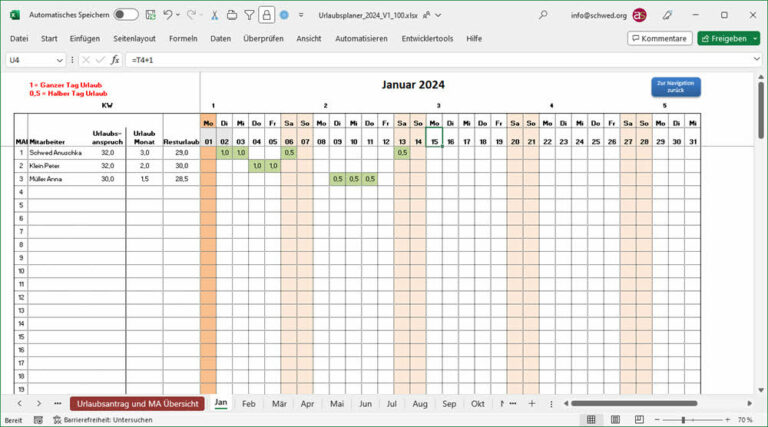This screenshot has height=427, width=768.
Task: Open the Entwicklertools ribbon tab
Action: pyautogui.click(x=427, y=38)
